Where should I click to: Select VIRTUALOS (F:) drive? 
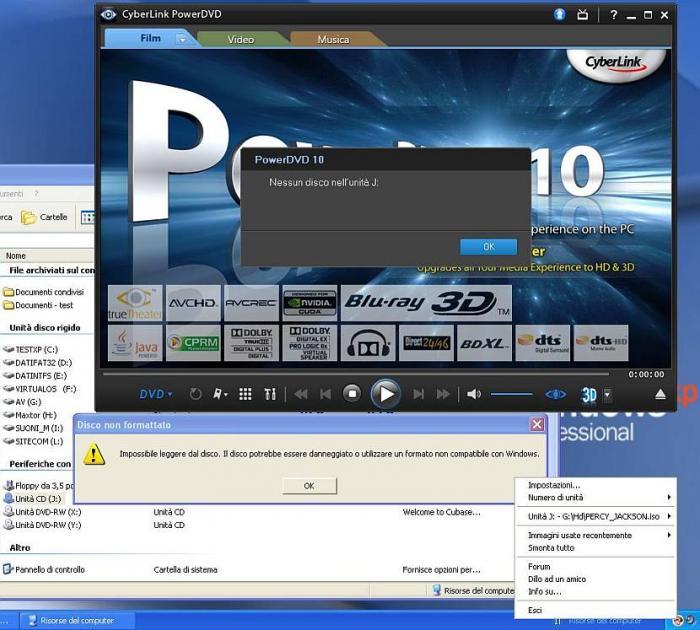[x=40, y=389]
